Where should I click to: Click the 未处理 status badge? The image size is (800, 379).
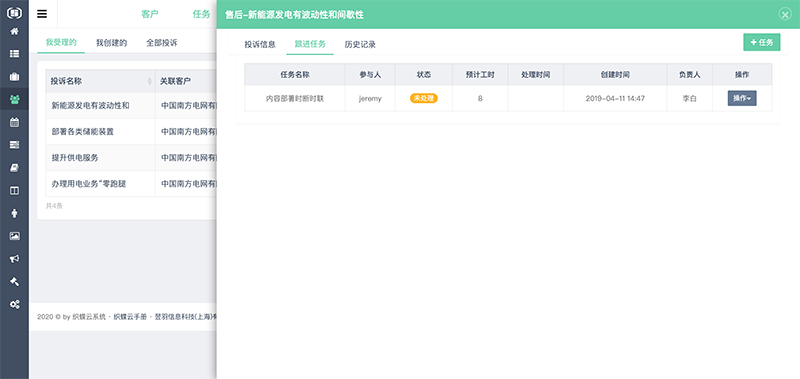tap(423, 98)
